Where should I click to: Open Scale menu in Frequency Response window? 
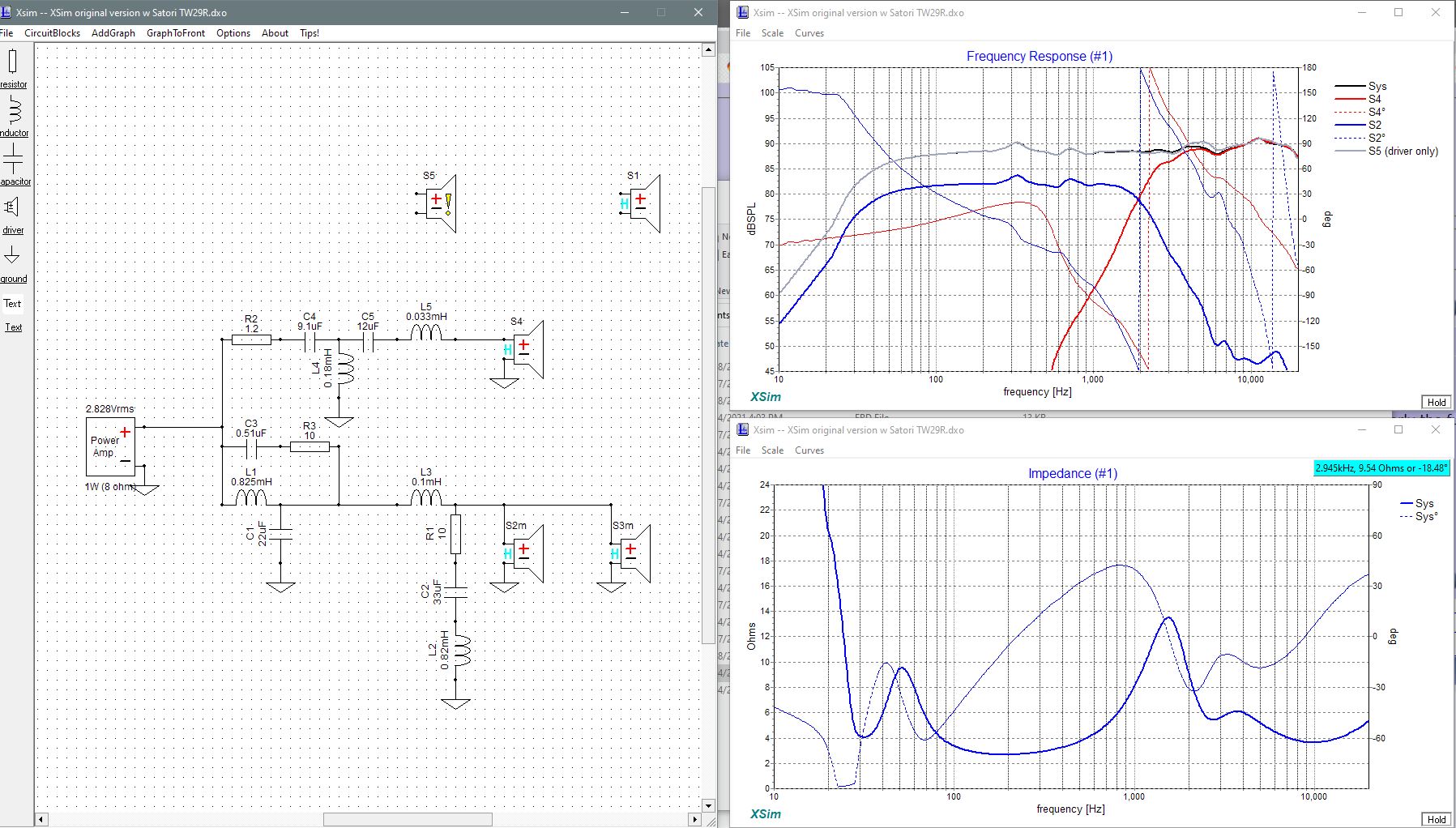click(x=773, y=33)
